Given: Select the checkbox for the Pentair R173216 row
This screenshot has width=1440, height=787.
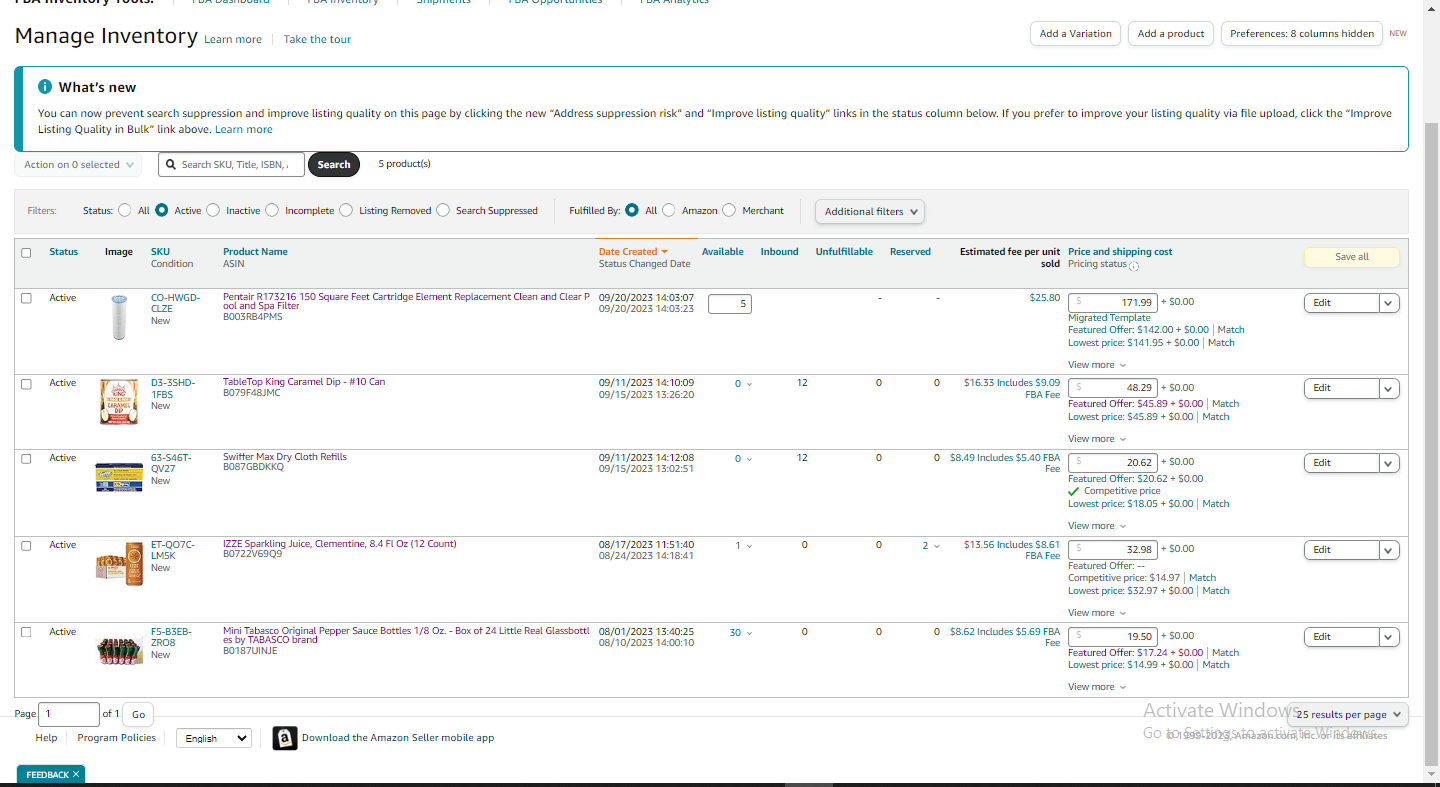Looking at the screenshot, I should click(26, 298).
